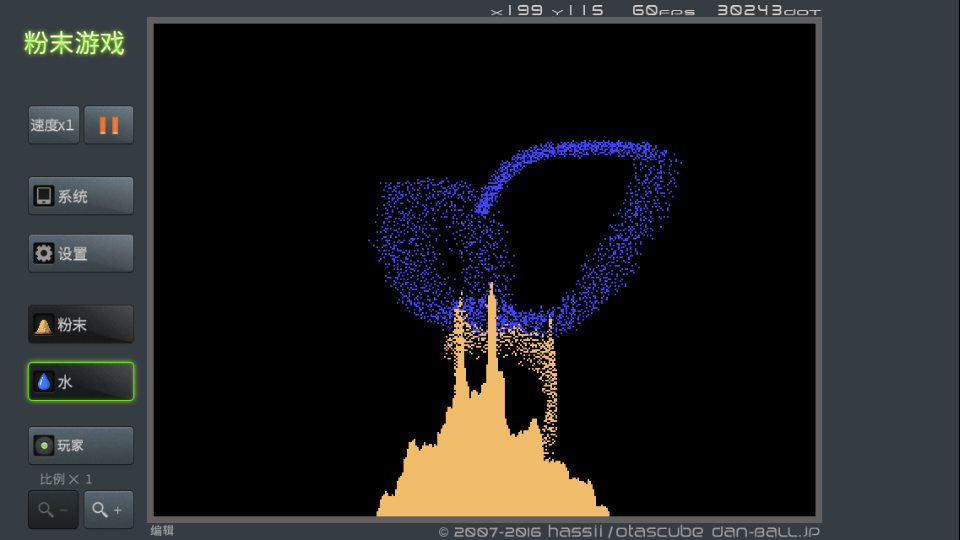Change the 速度x1 speed setting
Screen dimensions: 960x540
(53, 125)
